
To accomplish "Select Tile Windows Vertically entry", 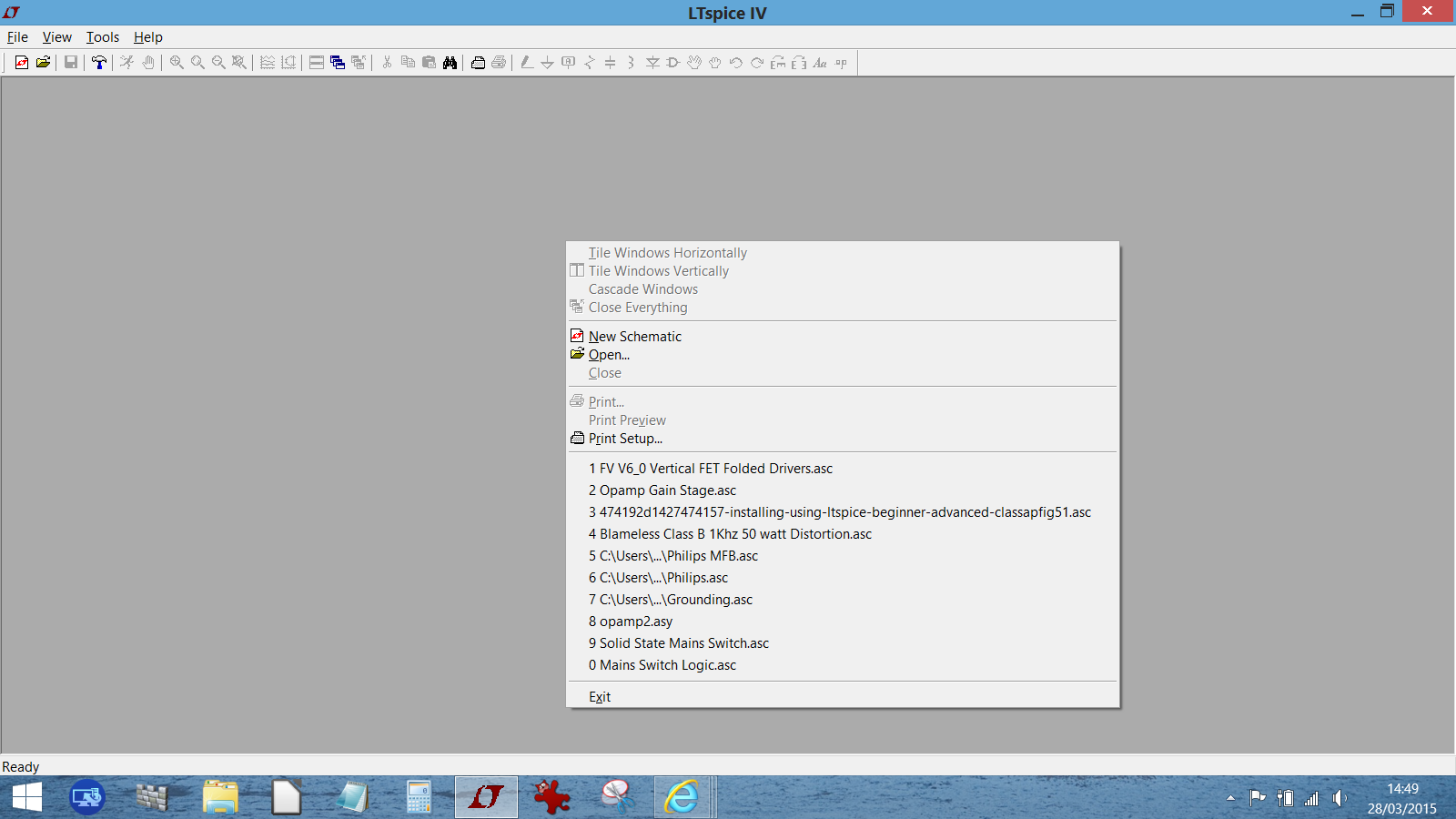I will click(x=843, y=271).
